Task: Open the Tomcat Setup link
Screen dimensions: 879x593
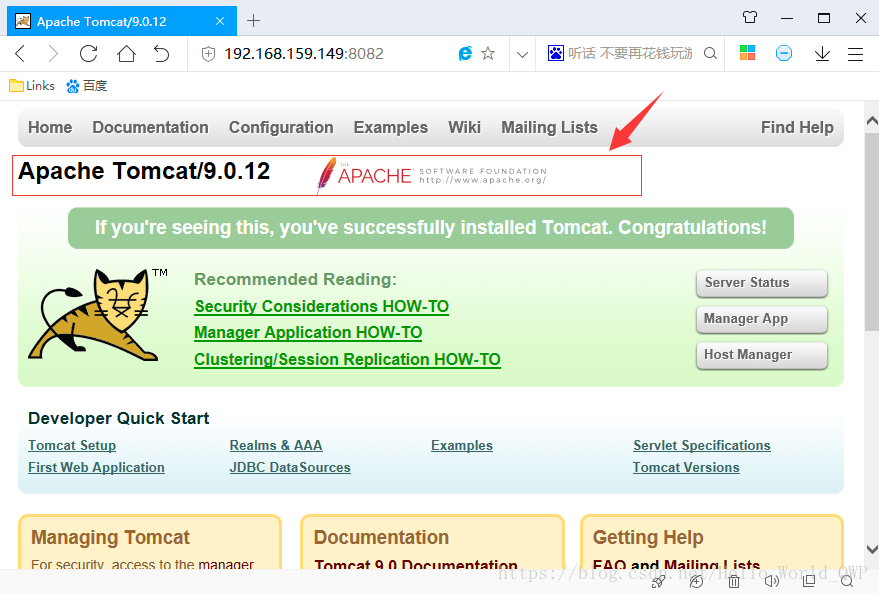Action: (x=72, y=446)
